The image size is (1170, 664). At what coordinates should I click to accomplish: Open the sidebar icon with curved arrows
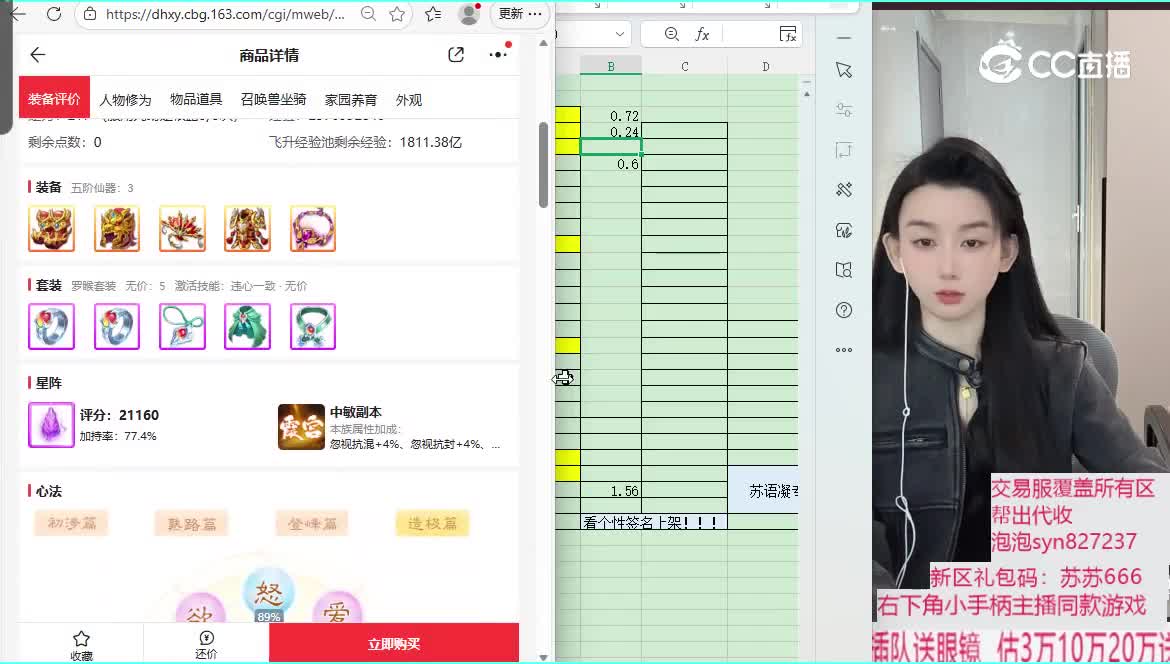844,230
